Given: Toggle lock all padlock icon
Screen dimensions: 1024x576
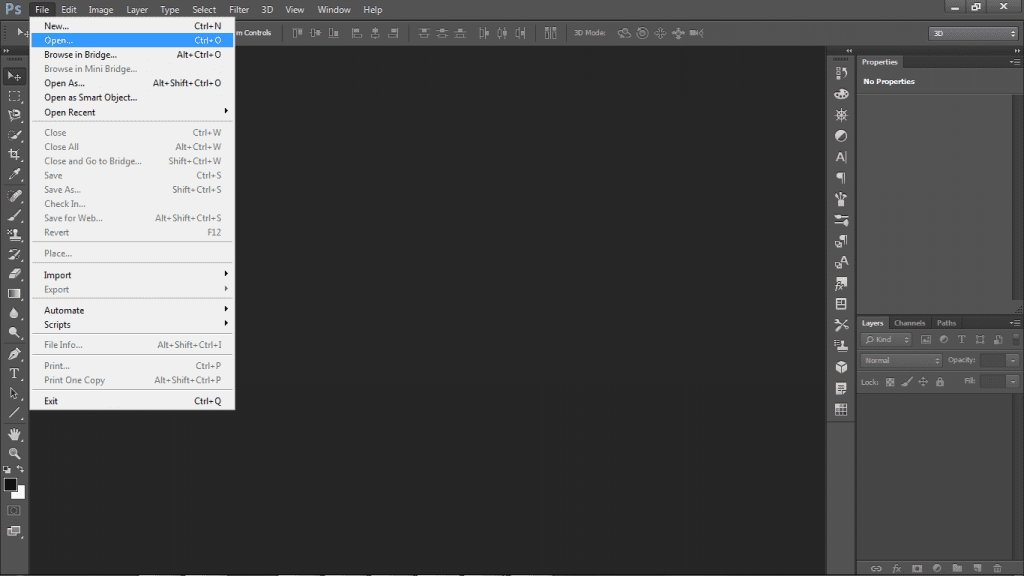Looking at the screenshot, I should [939, 382].
